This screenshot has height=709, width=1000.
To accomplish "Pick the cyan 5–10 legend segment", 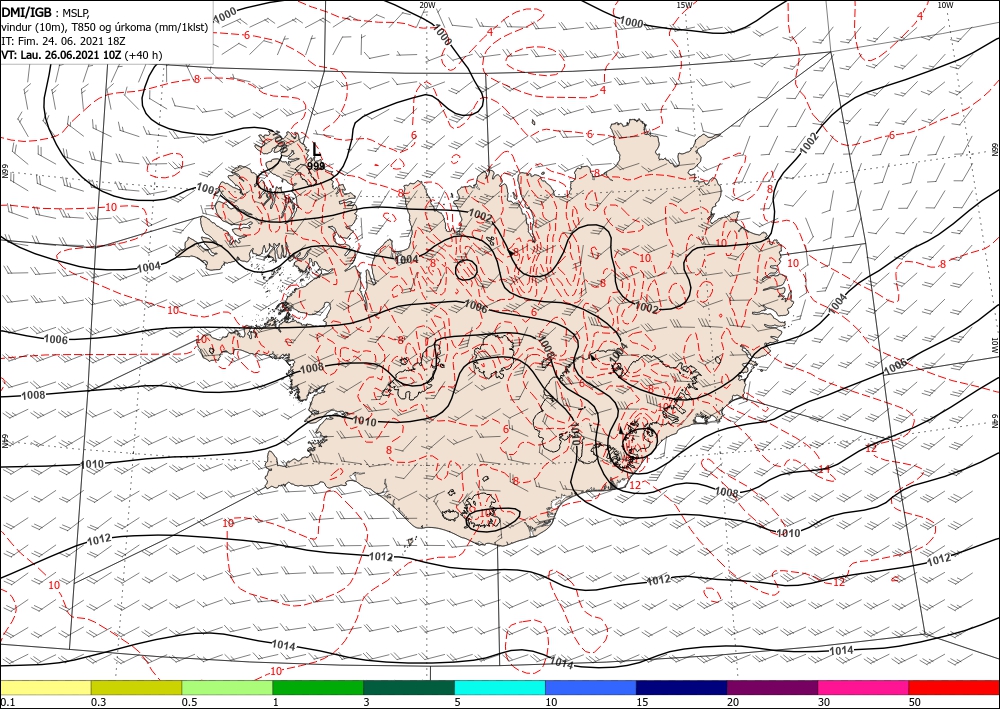I will point(500,687).
